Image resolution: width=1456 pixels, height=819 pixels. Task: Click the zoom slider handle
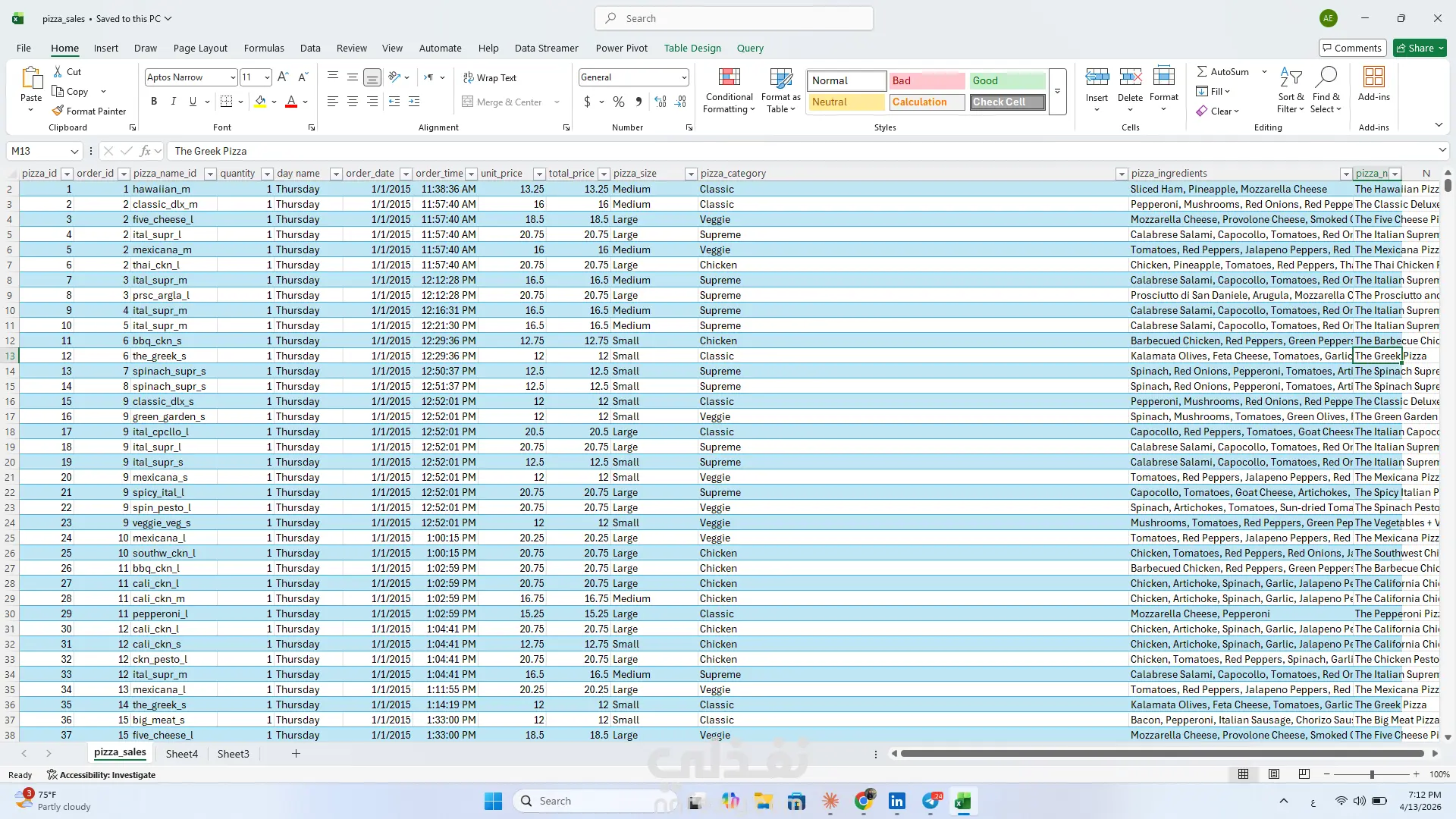[1371, 774]
